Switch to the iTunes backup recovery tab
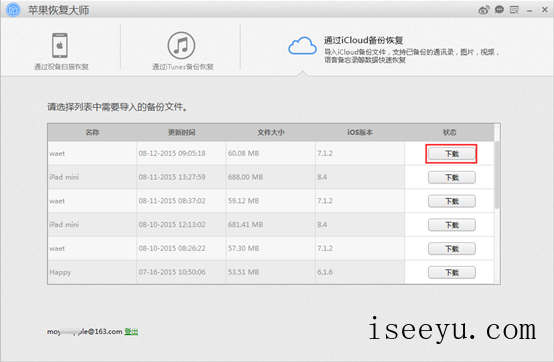Screen dimensions: 554x362 pos(182,51)
